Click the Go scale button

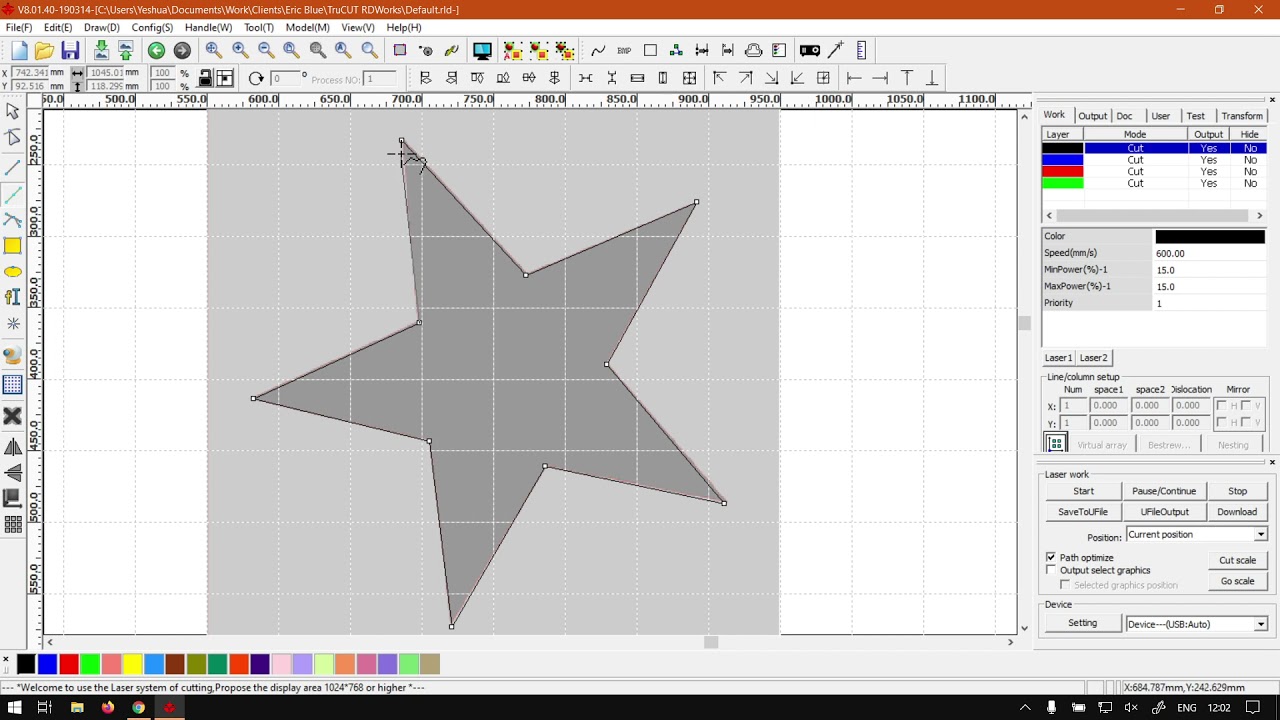coord(1237,581)
